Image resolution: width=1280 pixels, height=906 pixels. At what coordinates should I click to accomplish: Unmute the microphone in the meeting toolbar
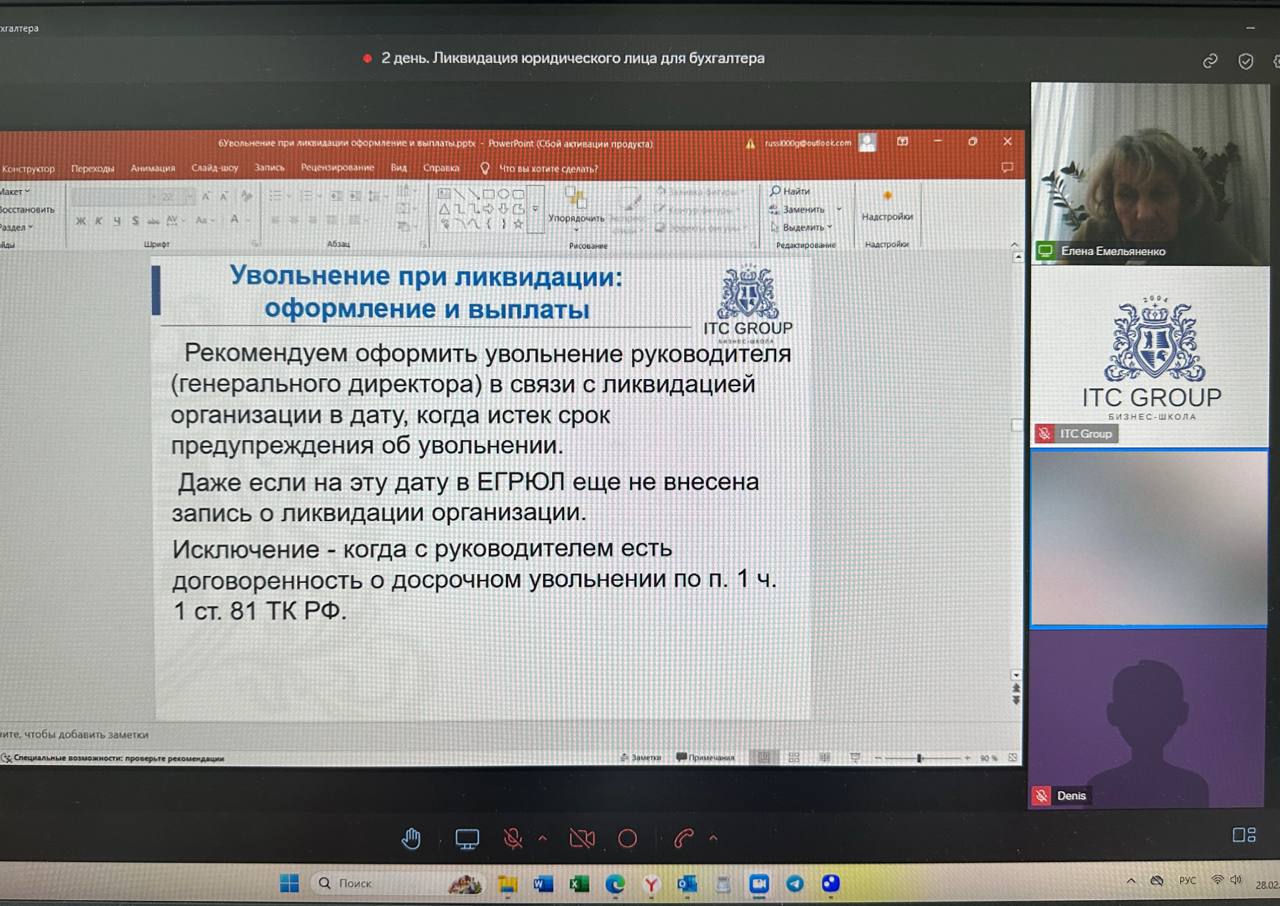(x=513, y=839)
